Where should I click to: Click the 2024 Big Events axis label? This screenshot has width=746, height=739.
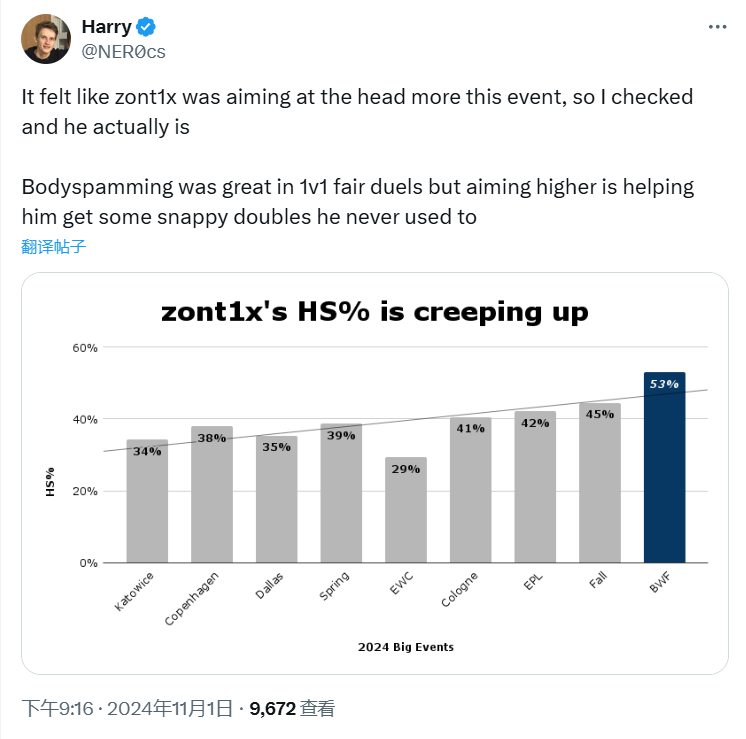(x=406, y=647)
